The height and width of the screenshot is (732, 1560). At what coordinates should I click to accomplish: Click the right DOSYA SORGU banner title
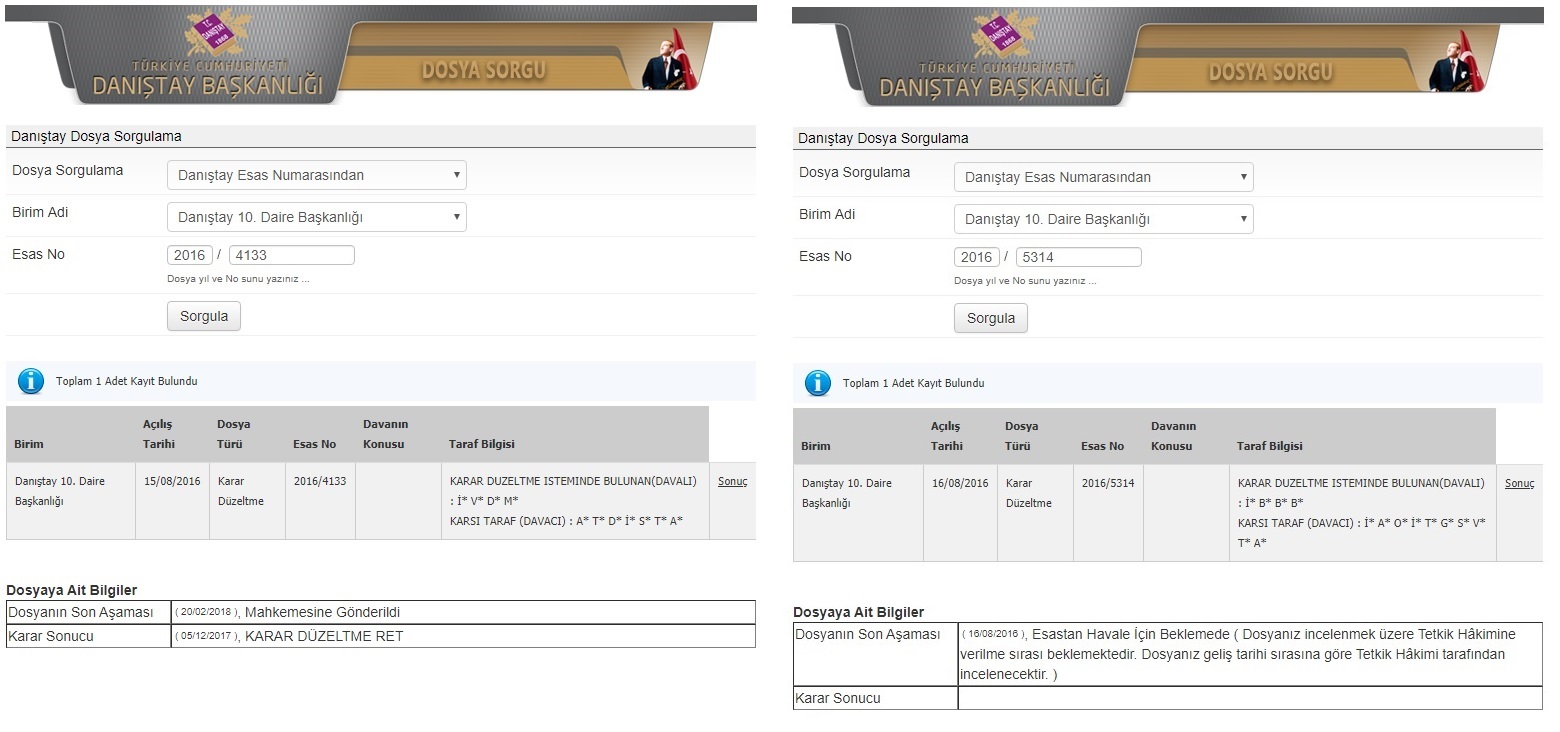click(1270, 71)
